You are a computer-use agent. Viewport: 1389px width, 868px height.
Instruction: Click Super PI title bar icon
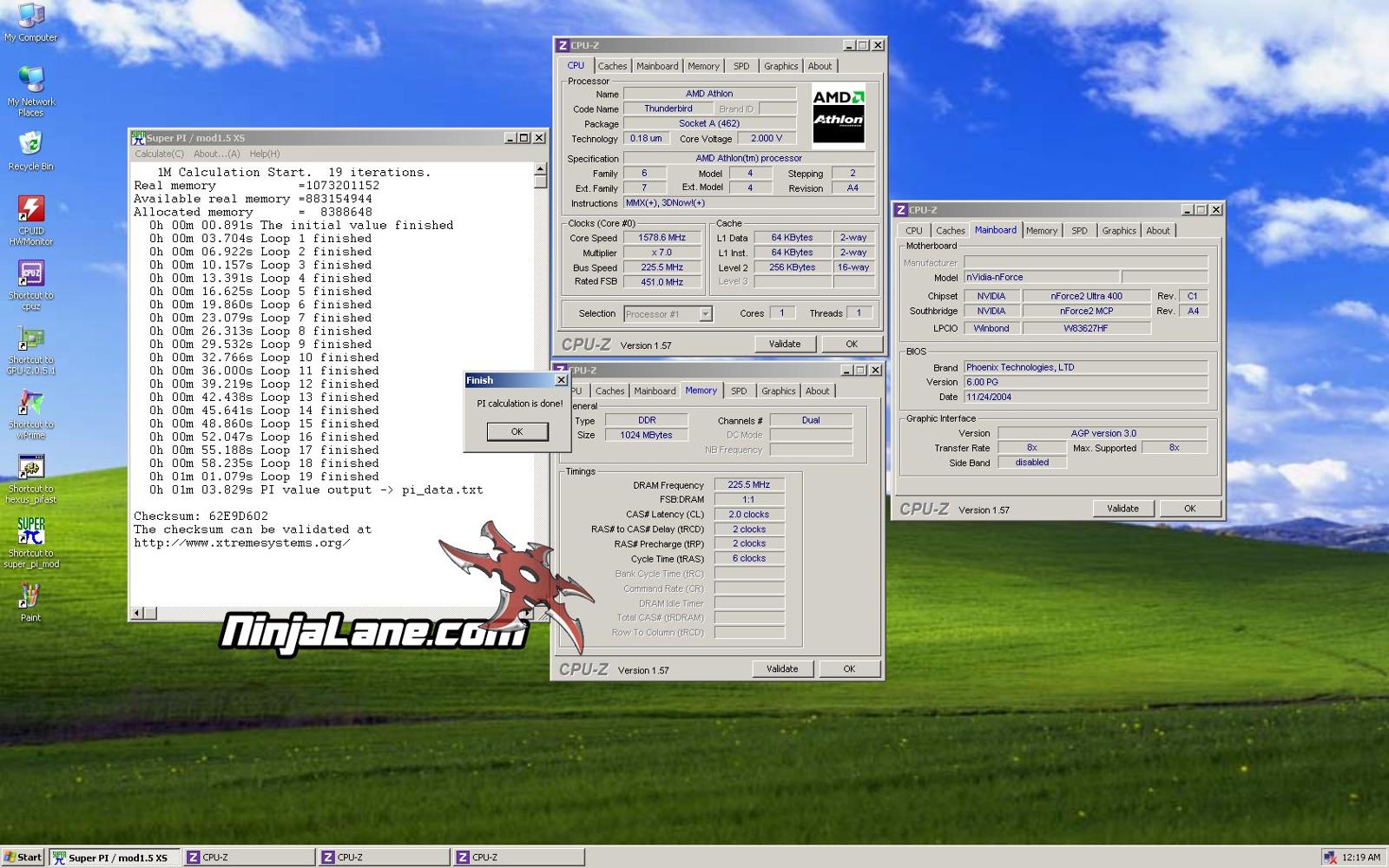pyautogui.click(x=138, y=138)
